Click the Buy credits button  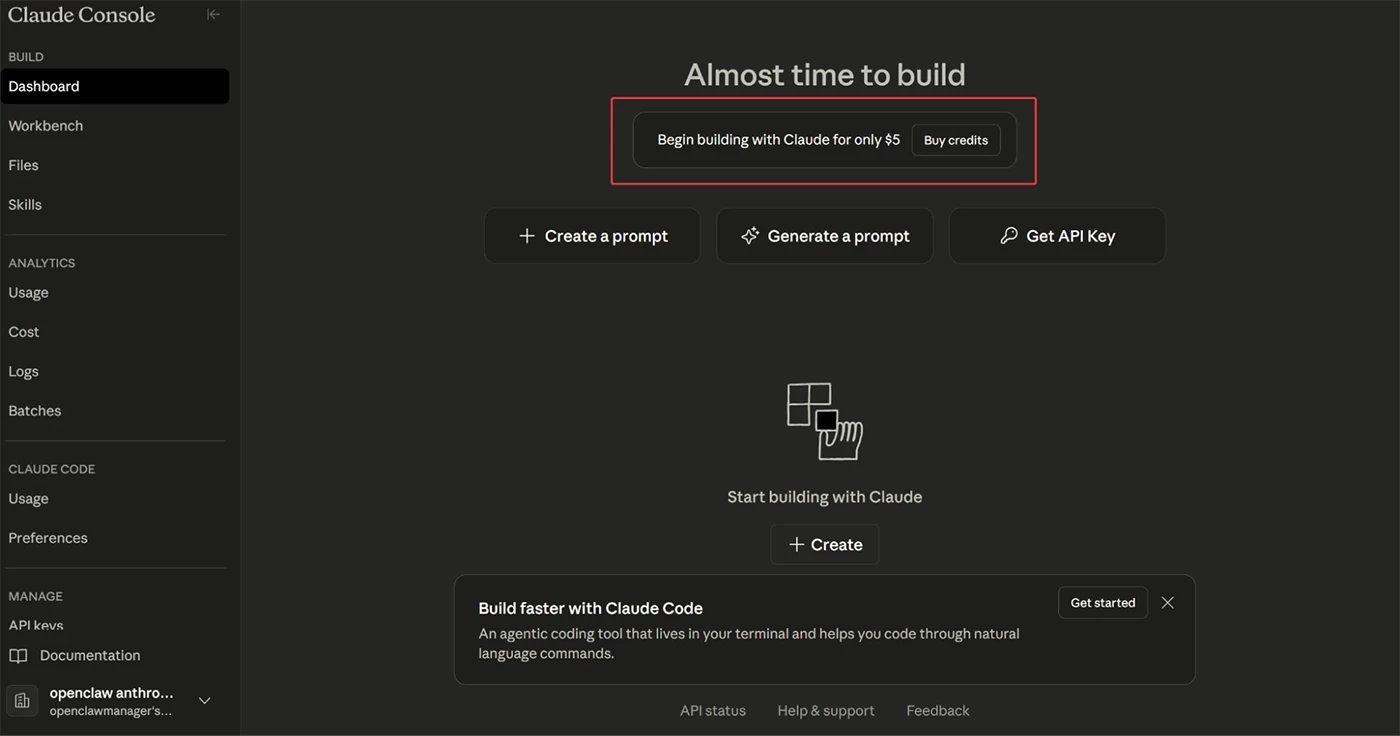point(955,141)
